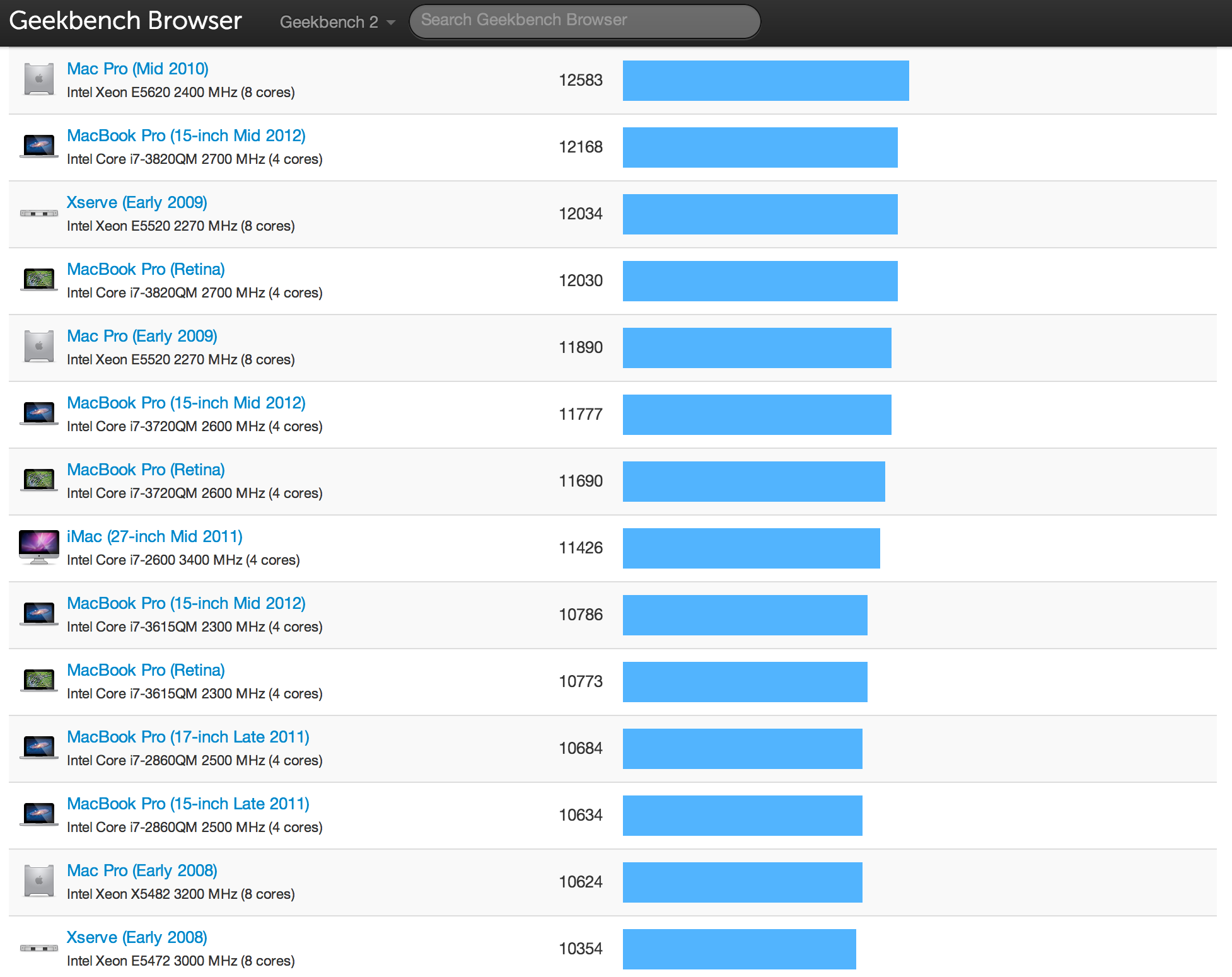Click laptop icon beside the 10786 score row

39,614
